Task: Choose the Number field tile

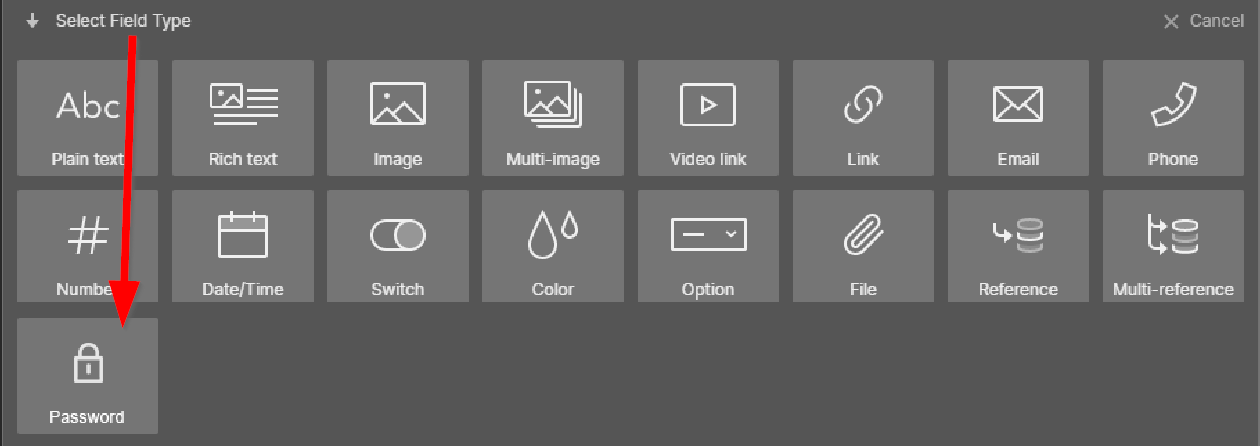Action: 87,246
